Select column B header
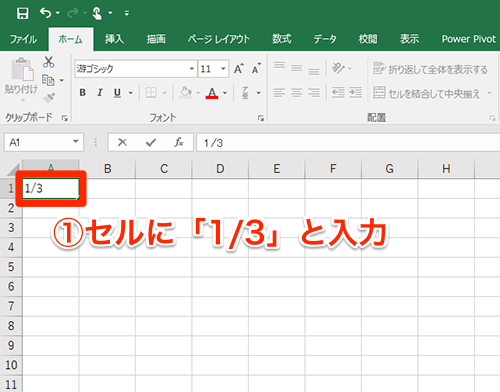Viewport: 500px width, 392px height. coord(107,169)
